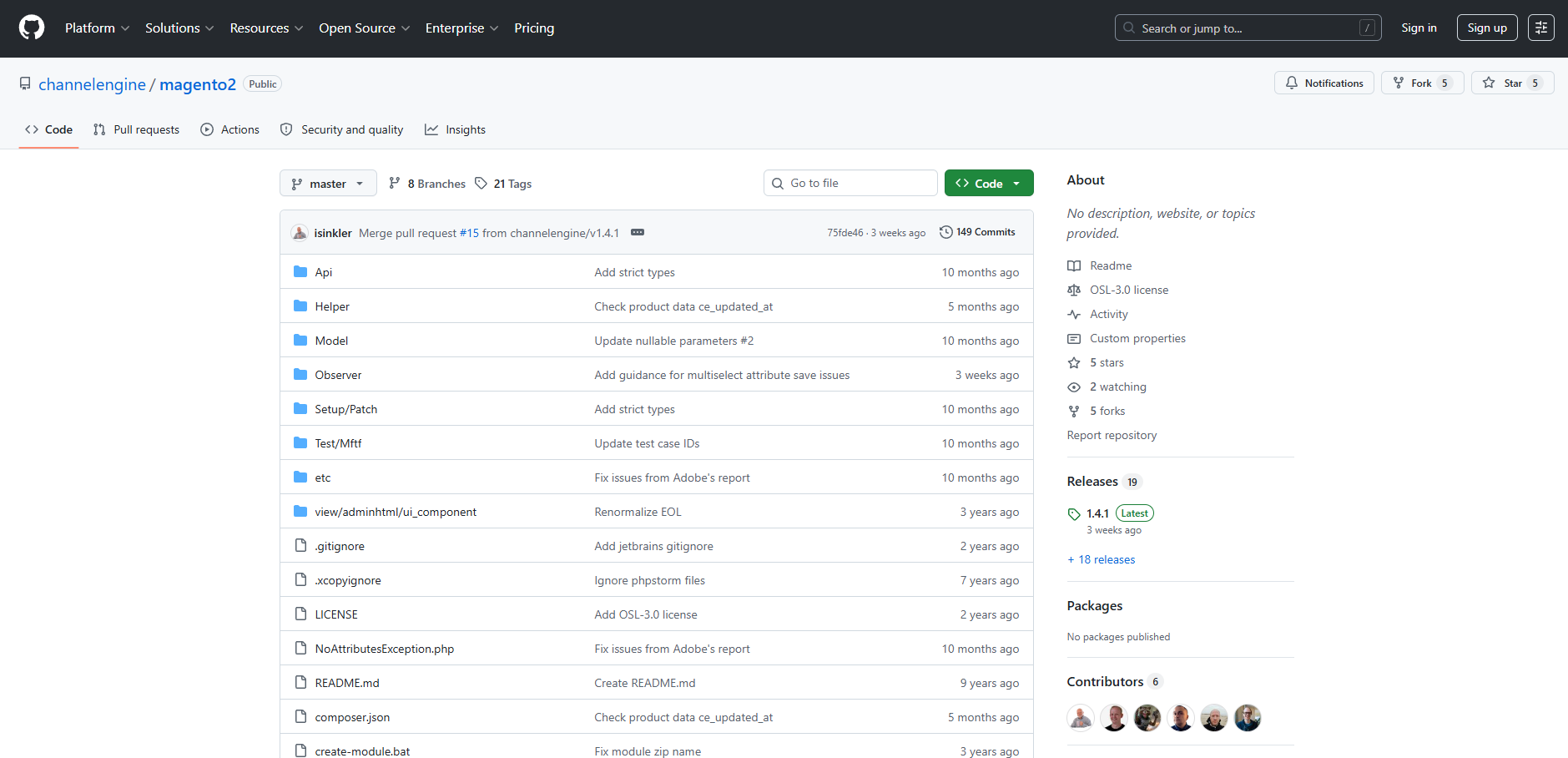This screenshot has width=1568, height=758.
Task: Open the Test/Mftf folder
Action: [338, 443]
